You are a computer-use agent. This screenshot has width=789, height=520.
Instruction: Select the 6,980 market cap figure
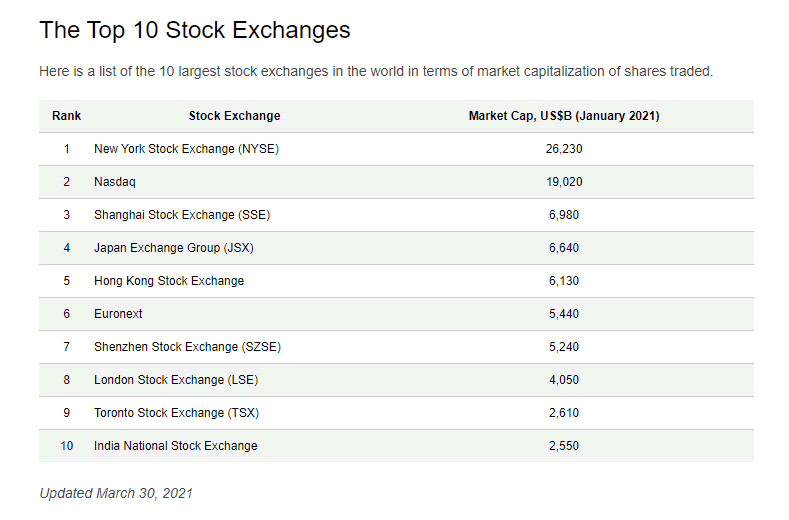(x=564, y=215)
